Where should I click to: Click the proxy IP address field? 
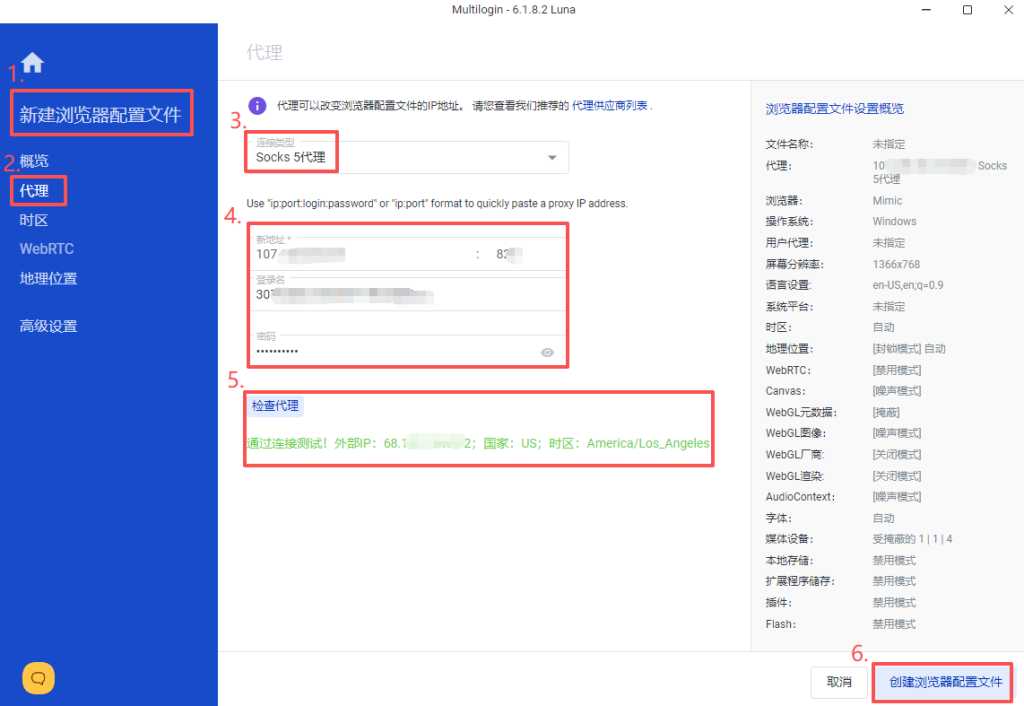360,254
